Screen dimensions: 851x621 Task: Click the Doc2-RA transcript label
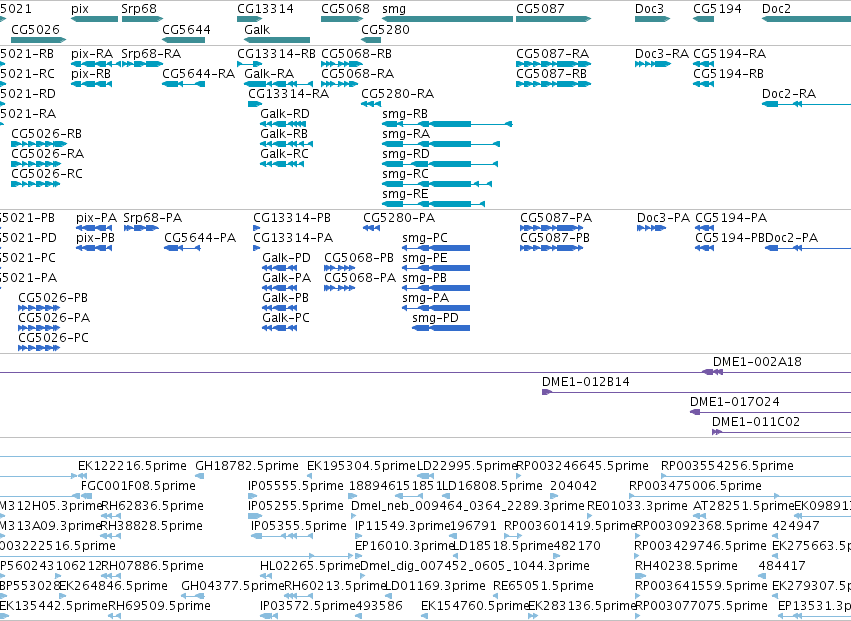789,94
